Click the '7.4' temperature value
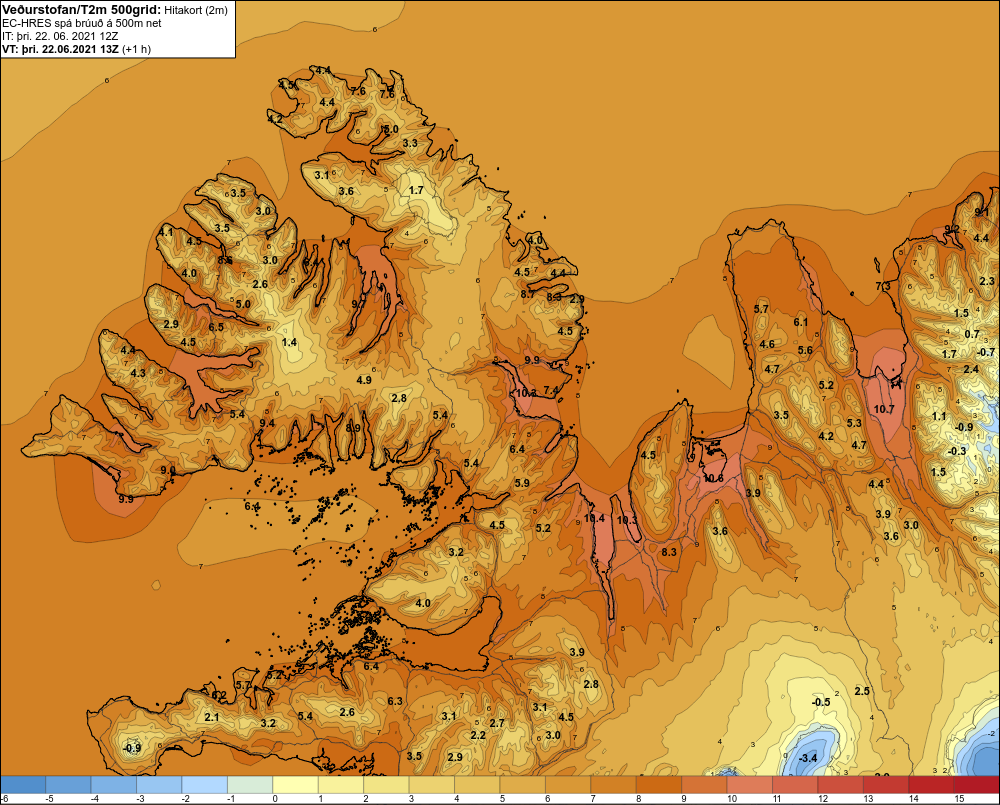1000x805 pixels. pos(551,390)
